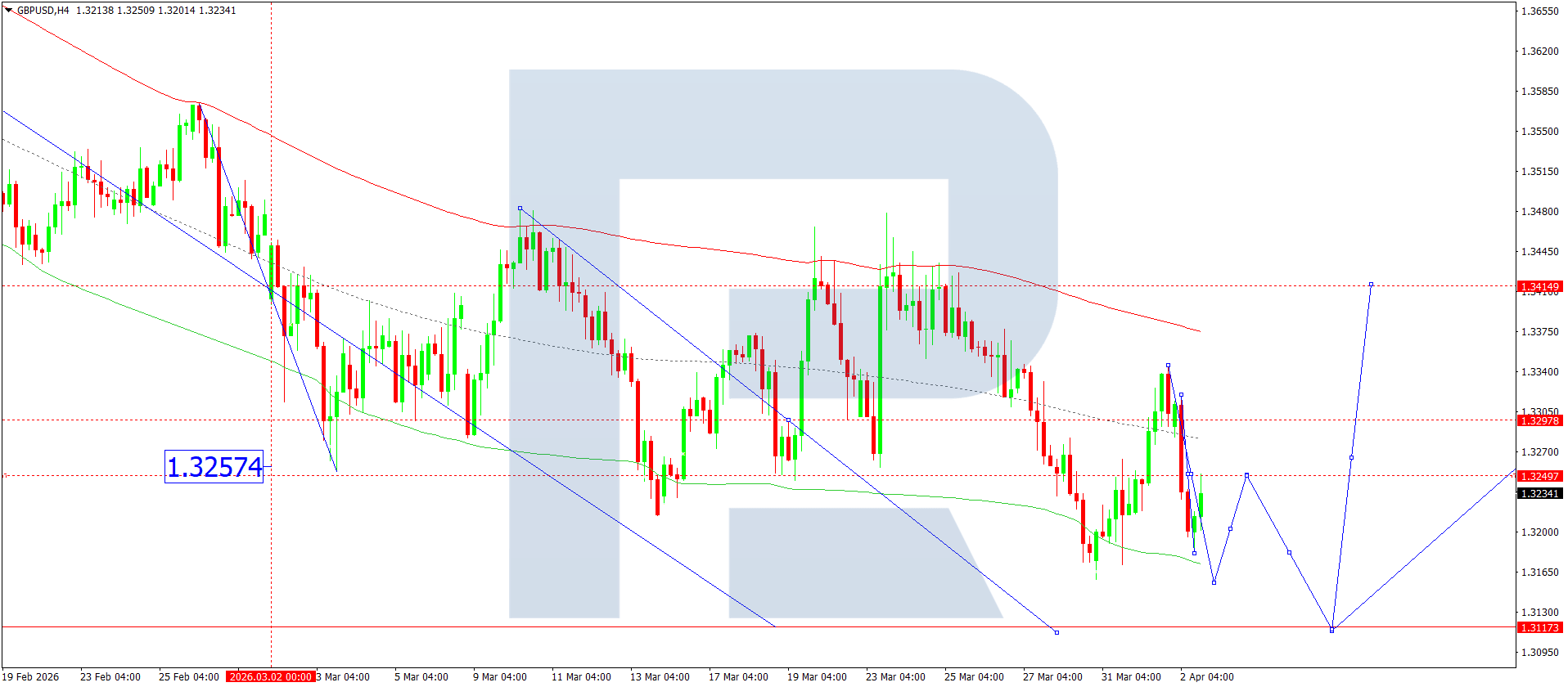Click the long trendline's lower end anchor
Viewport: 1568px width, 687px height.
1057,632
